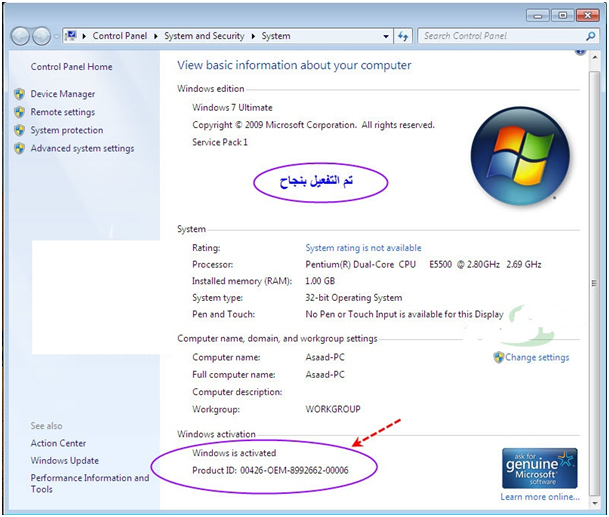Open Control Panel Home link
Image resolution: width=609 pixels, height=517 pixels.
click(x=71, y=67)
